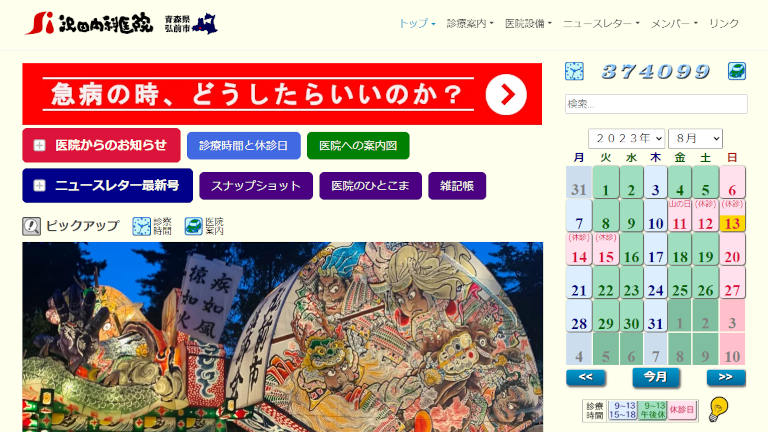Image resolution: width=768 pixels, height=432 pixels.
Task: Click the 9~13 15~18 hours legend box
Action: [x=623, y=410]
